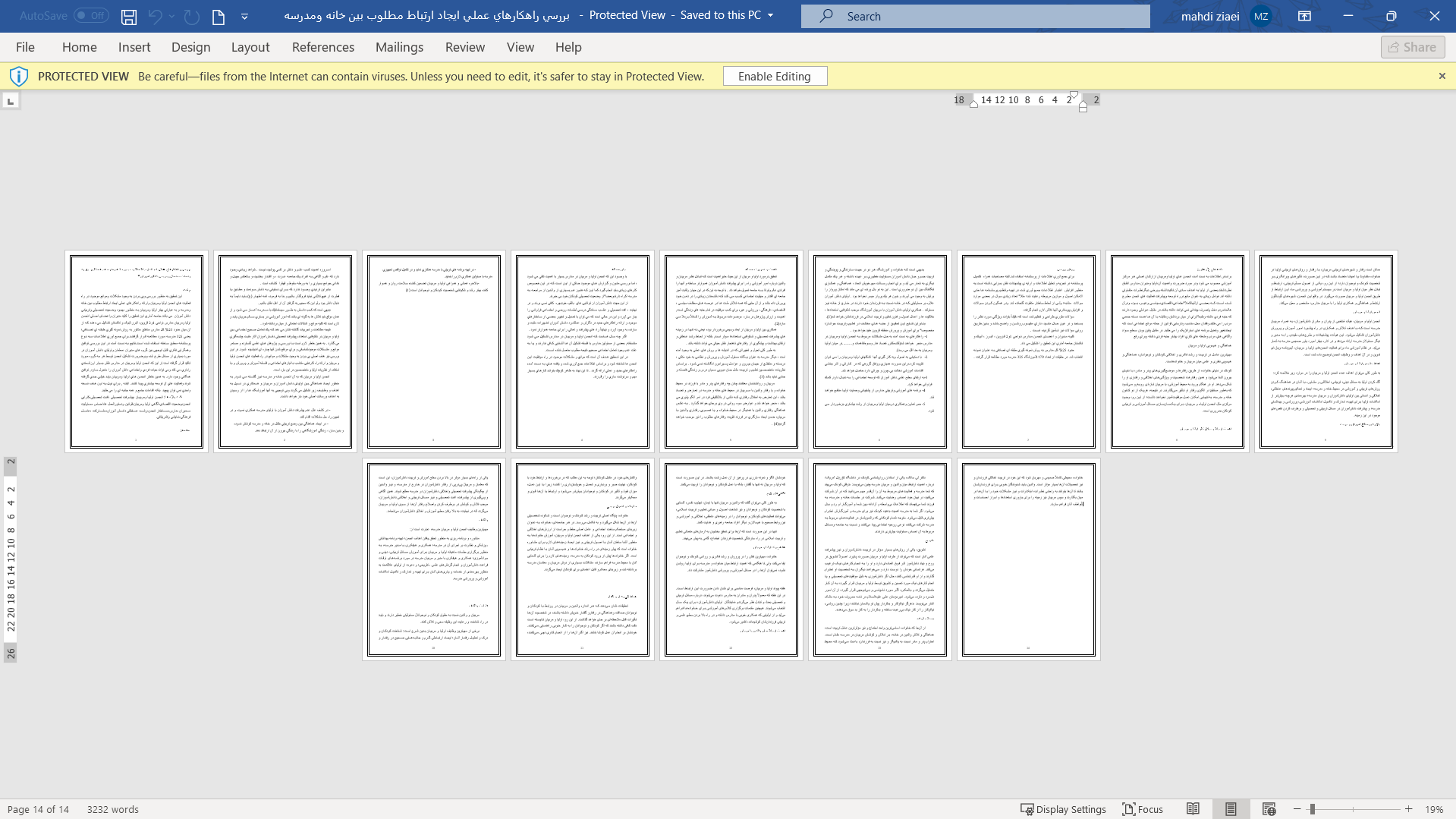Screen dimensions: 1456x819
Task: Open the Layout tab
Action: click(250, 47)
